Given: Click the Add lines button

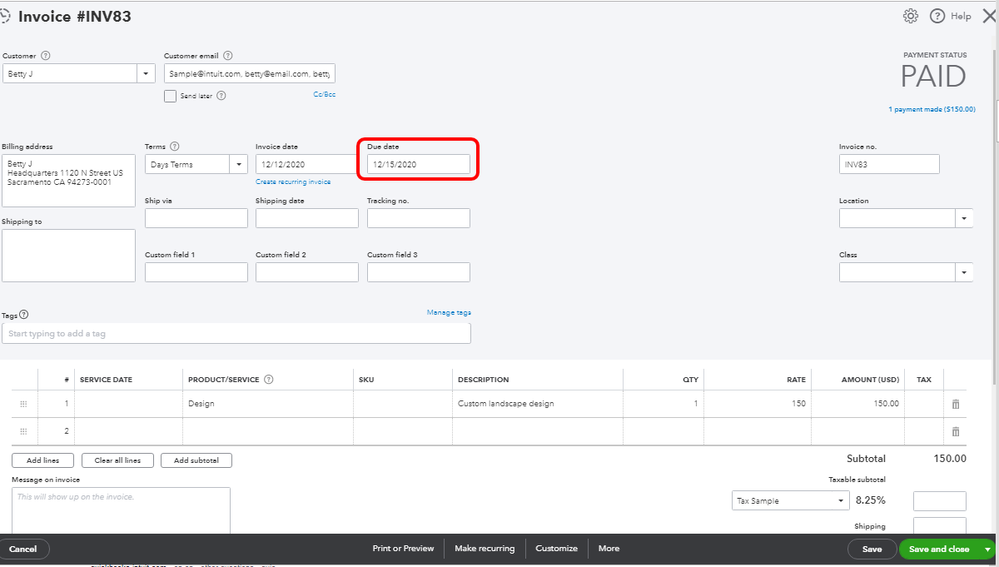Looking at the screenshot, I should point(42,460).
